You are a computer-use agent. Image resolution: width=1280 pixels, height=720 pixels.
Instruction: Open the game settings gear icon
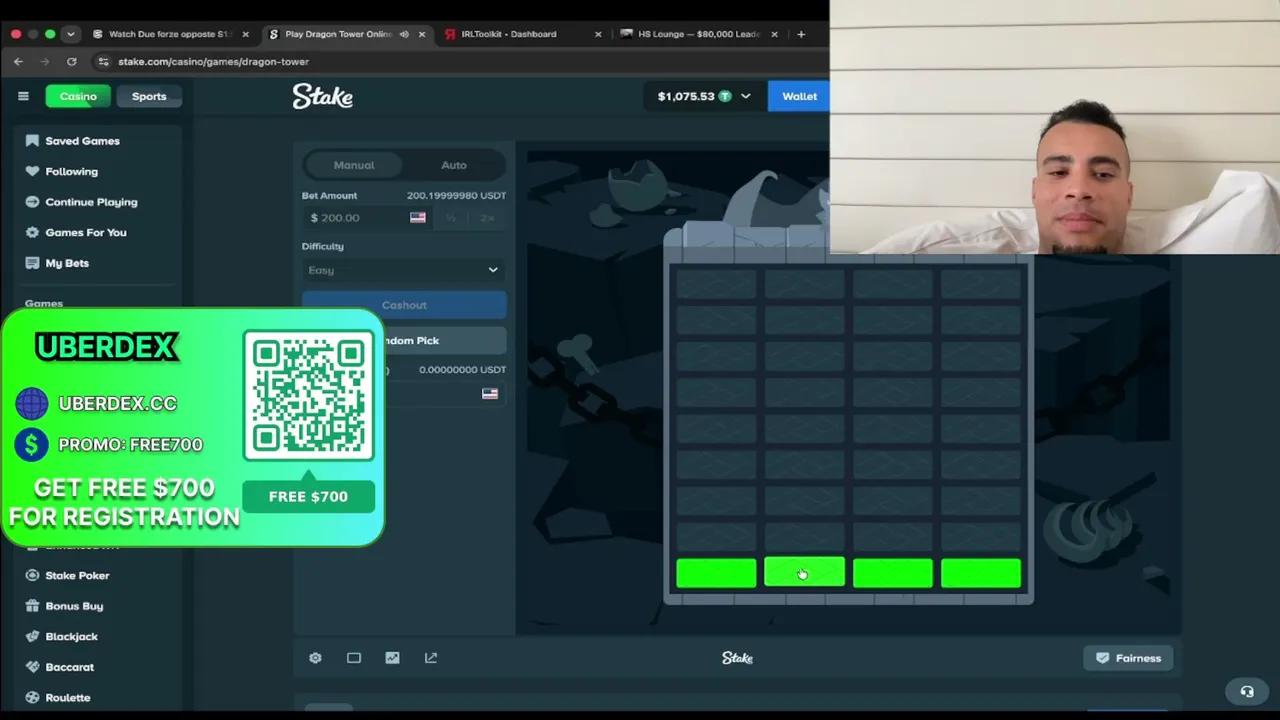(x=315, y=658)
